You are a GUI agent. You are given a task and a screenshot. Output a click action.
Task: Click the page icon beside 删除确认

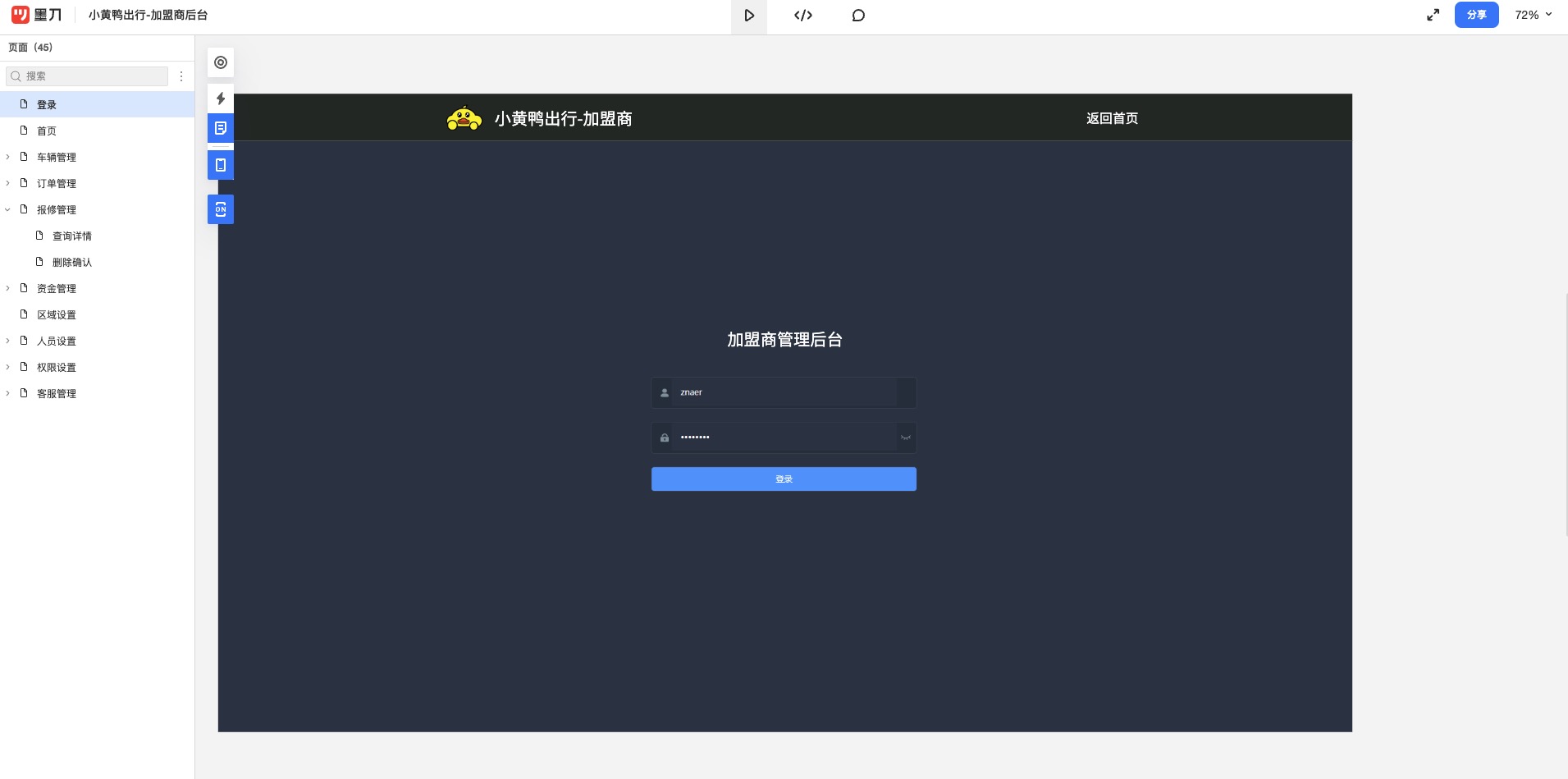(39, 262)
